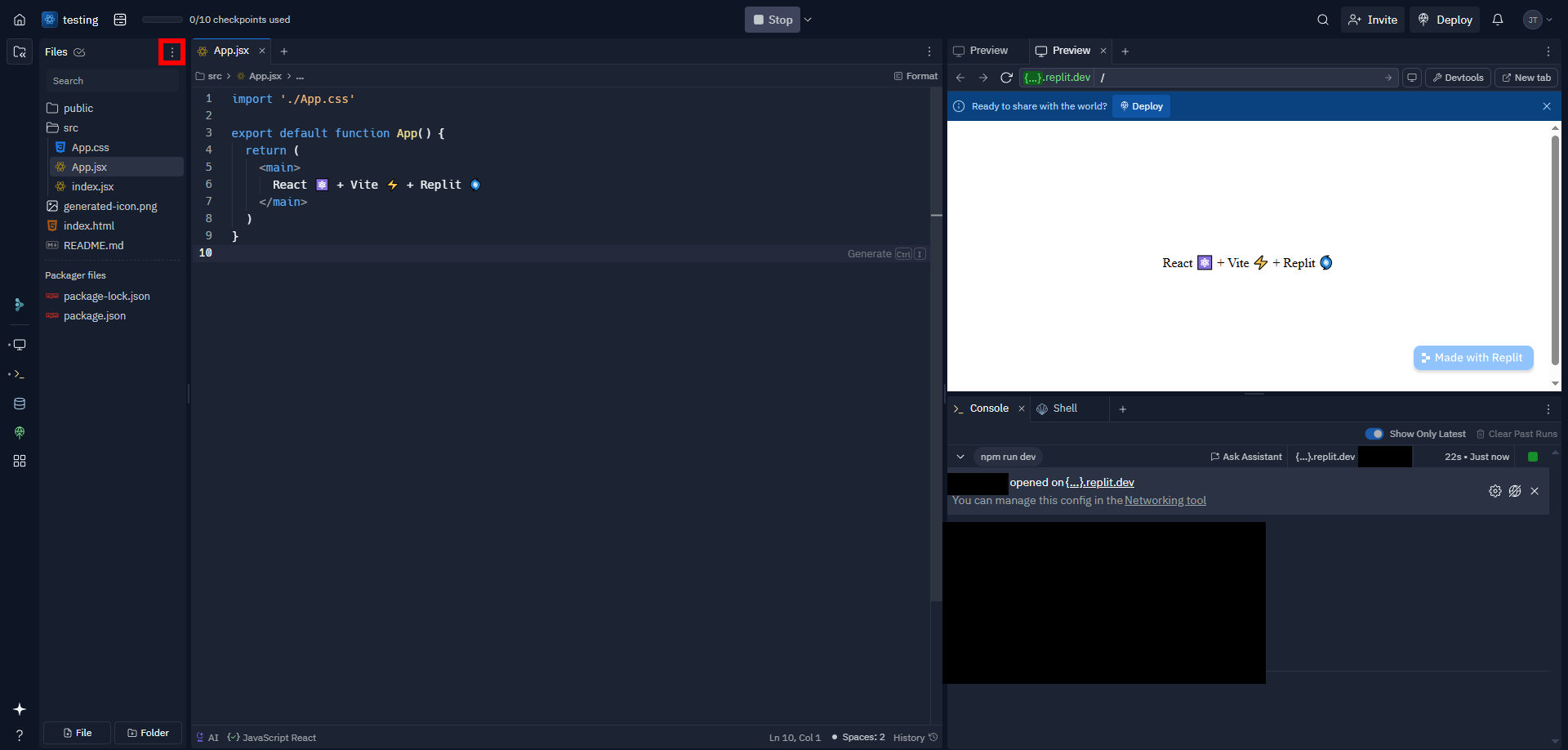Toggle the file explorer sidebar icon
This screenshot has width=1568, height=750.
click(20, 51)
